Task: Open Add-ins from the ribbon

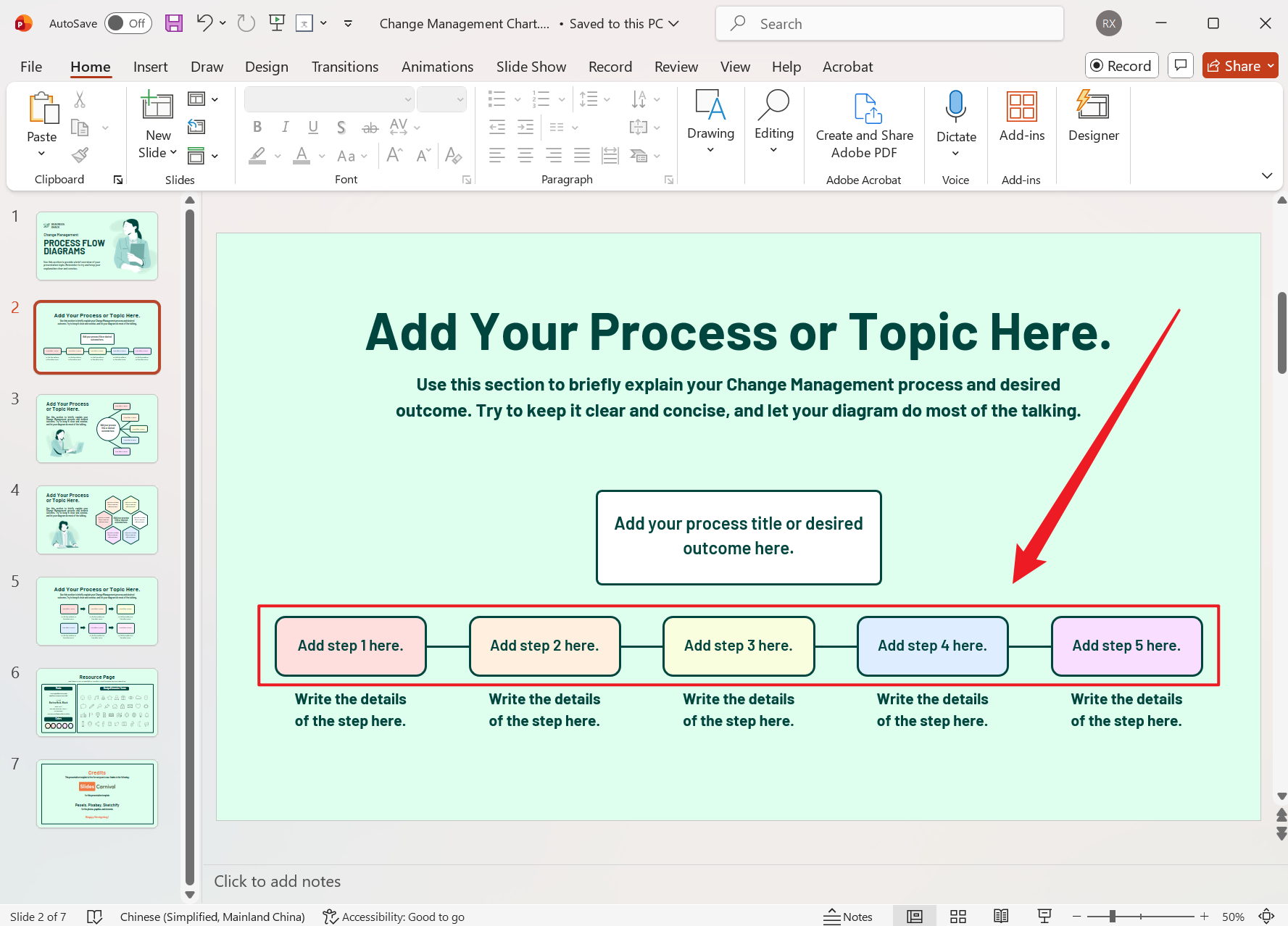Action: [x=1021, y=116]
